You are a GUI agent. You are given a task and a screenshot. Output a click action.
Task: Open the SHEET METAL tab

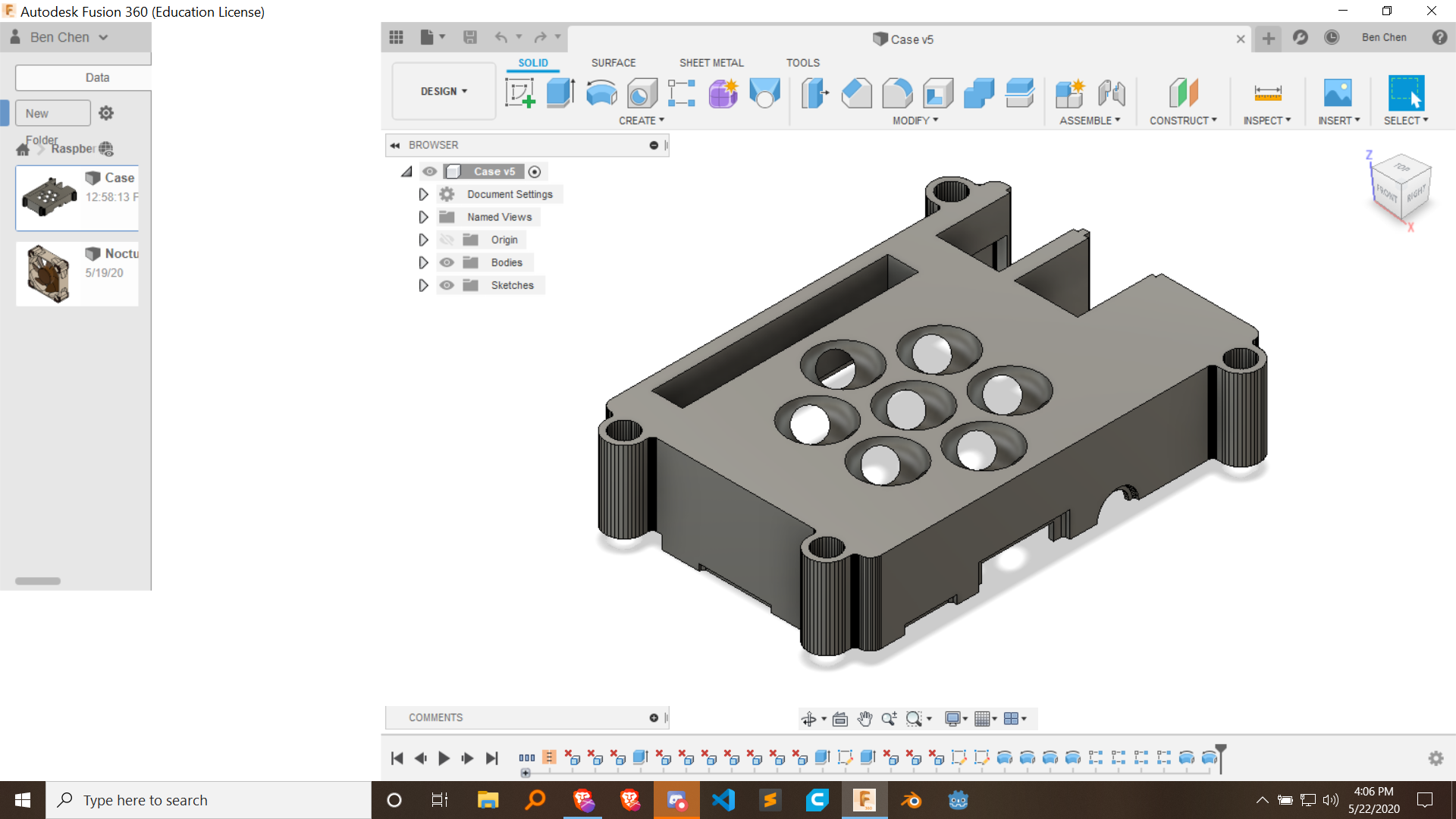[x=711, y=63]
